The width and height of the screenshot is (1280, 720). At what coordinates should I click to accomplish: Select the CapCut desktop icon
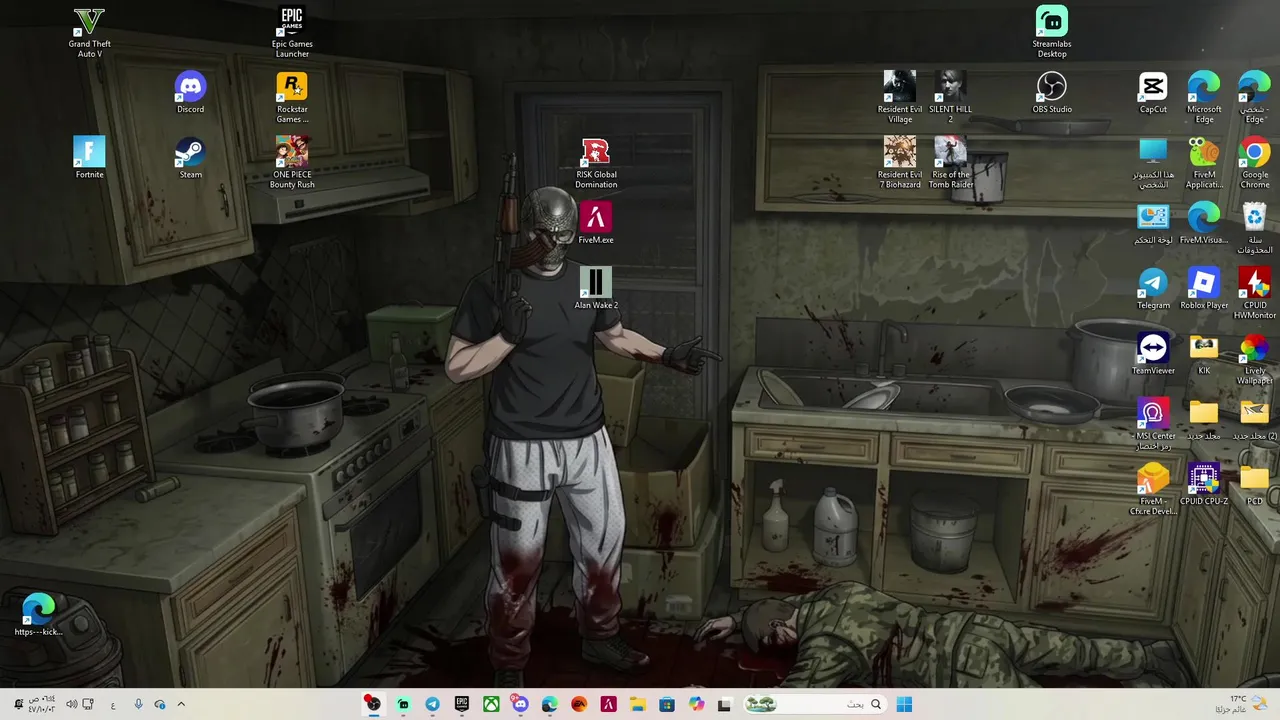tap(1153, 92)
